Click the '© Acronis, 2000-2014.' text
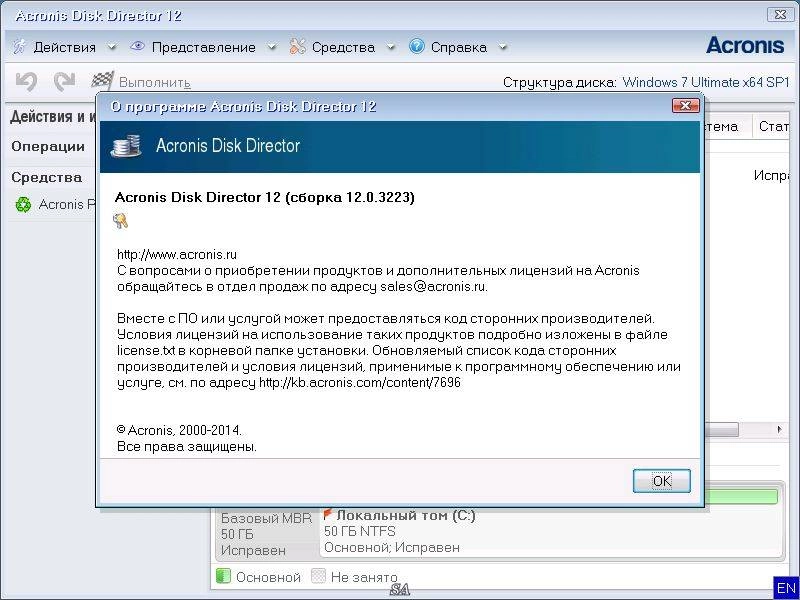This screenshot has height=600, width=800. click(x=179, y=430)
